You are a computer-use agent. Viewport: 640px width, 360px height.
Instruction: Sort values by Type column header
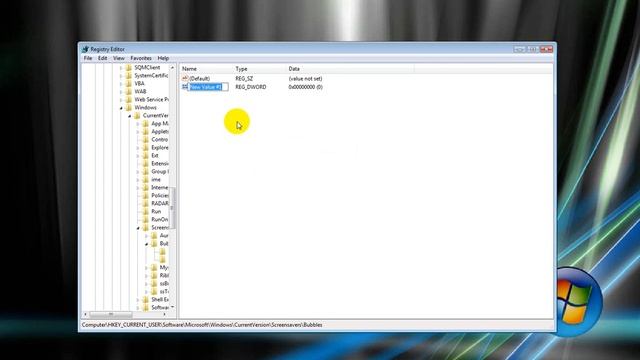260,69
